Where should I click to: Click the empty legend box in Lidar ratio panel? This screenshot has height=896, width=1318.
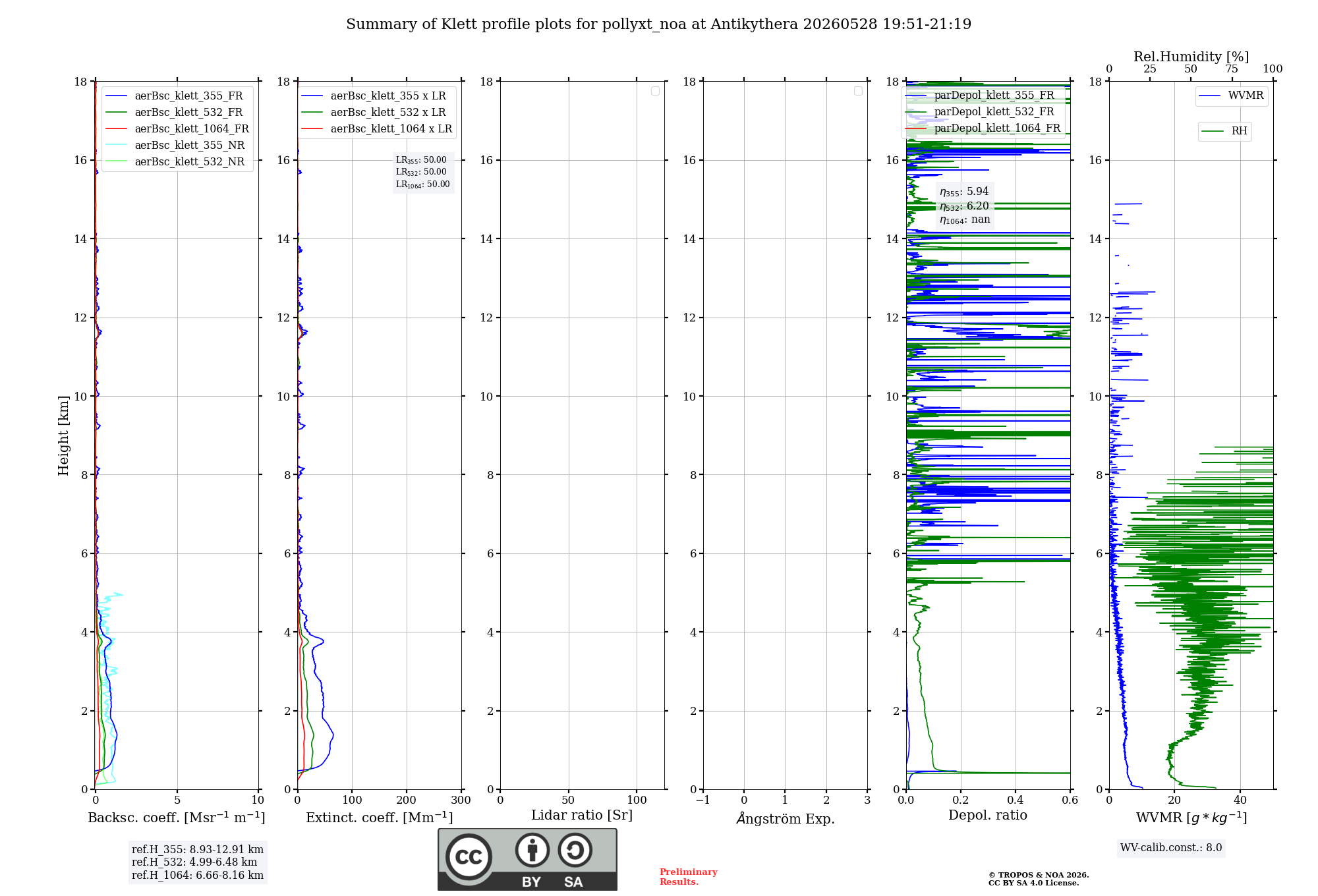(x=655, y=91)
